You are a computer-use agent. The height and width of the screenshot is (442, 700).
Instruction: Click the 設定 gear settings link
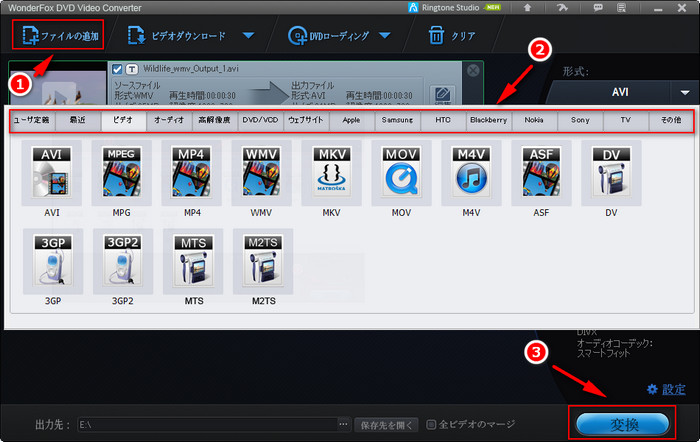(667, 389)
